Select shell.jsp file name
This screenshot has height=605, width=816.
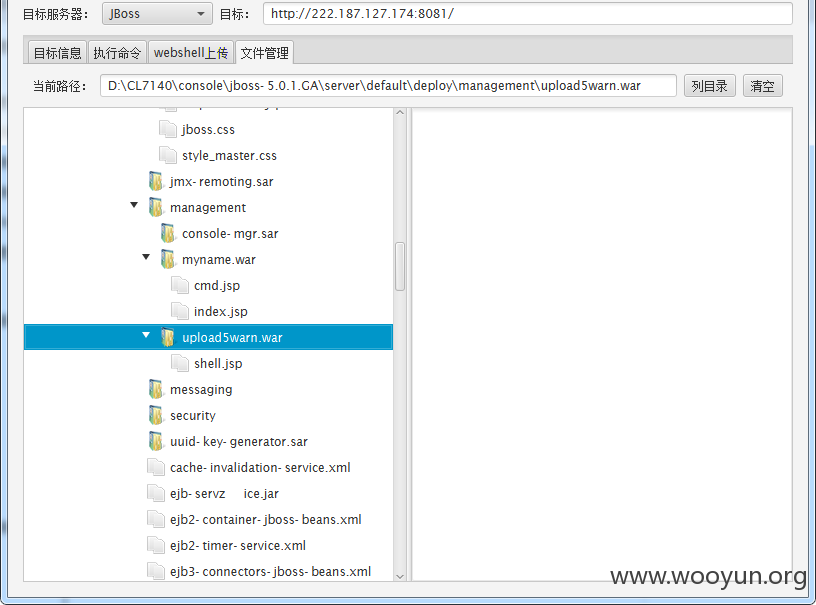(218, 364)
